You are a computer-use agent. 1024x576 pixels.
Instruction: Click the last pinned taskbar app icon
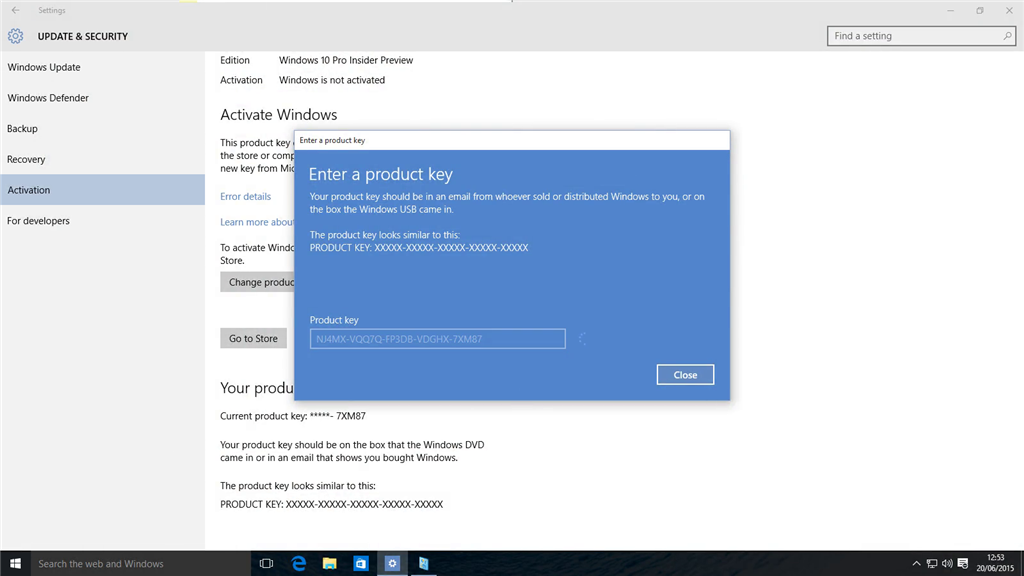coord(423,563)
